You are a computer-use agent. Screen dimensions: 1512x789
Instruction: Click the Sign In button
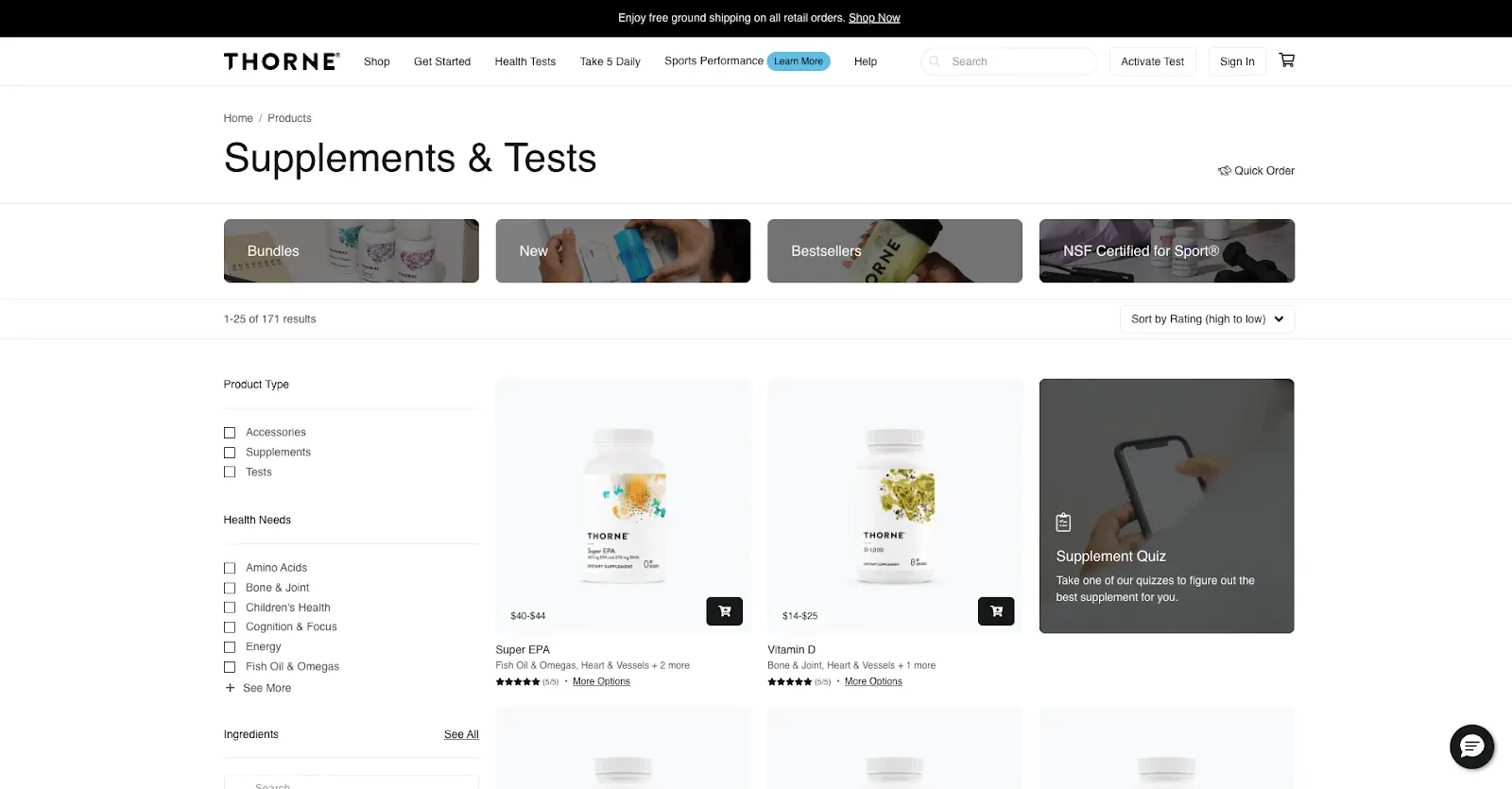click(x=1237, y=61)
